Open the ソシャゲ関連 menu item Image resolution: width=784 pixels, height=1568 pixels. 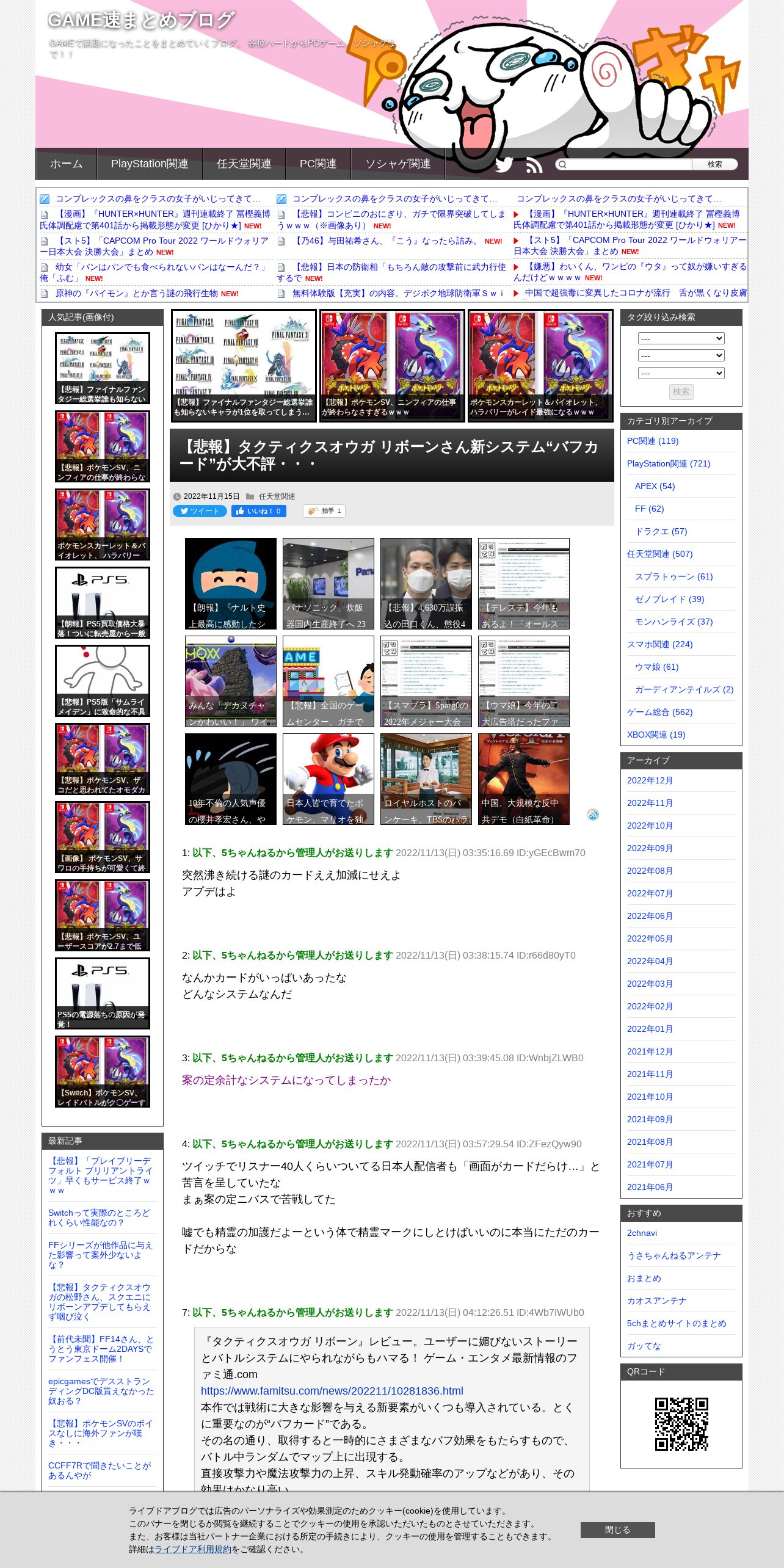tap(398, 164)
